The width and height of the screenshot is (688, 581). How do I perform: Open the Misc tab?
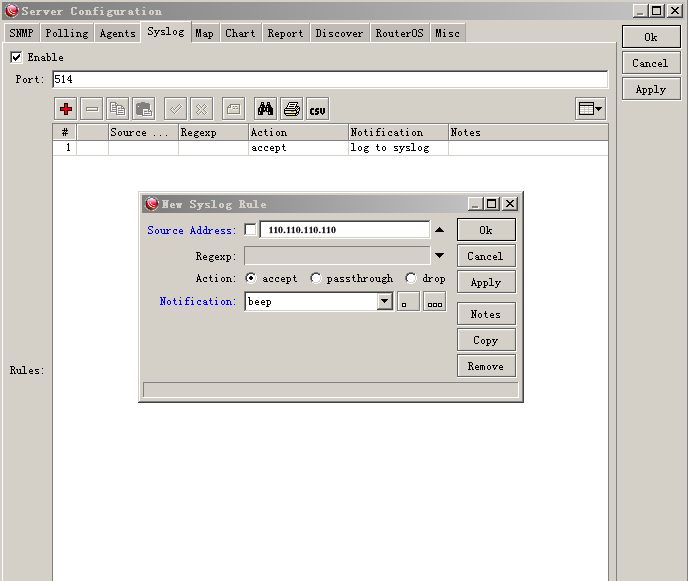pos(448,33)
